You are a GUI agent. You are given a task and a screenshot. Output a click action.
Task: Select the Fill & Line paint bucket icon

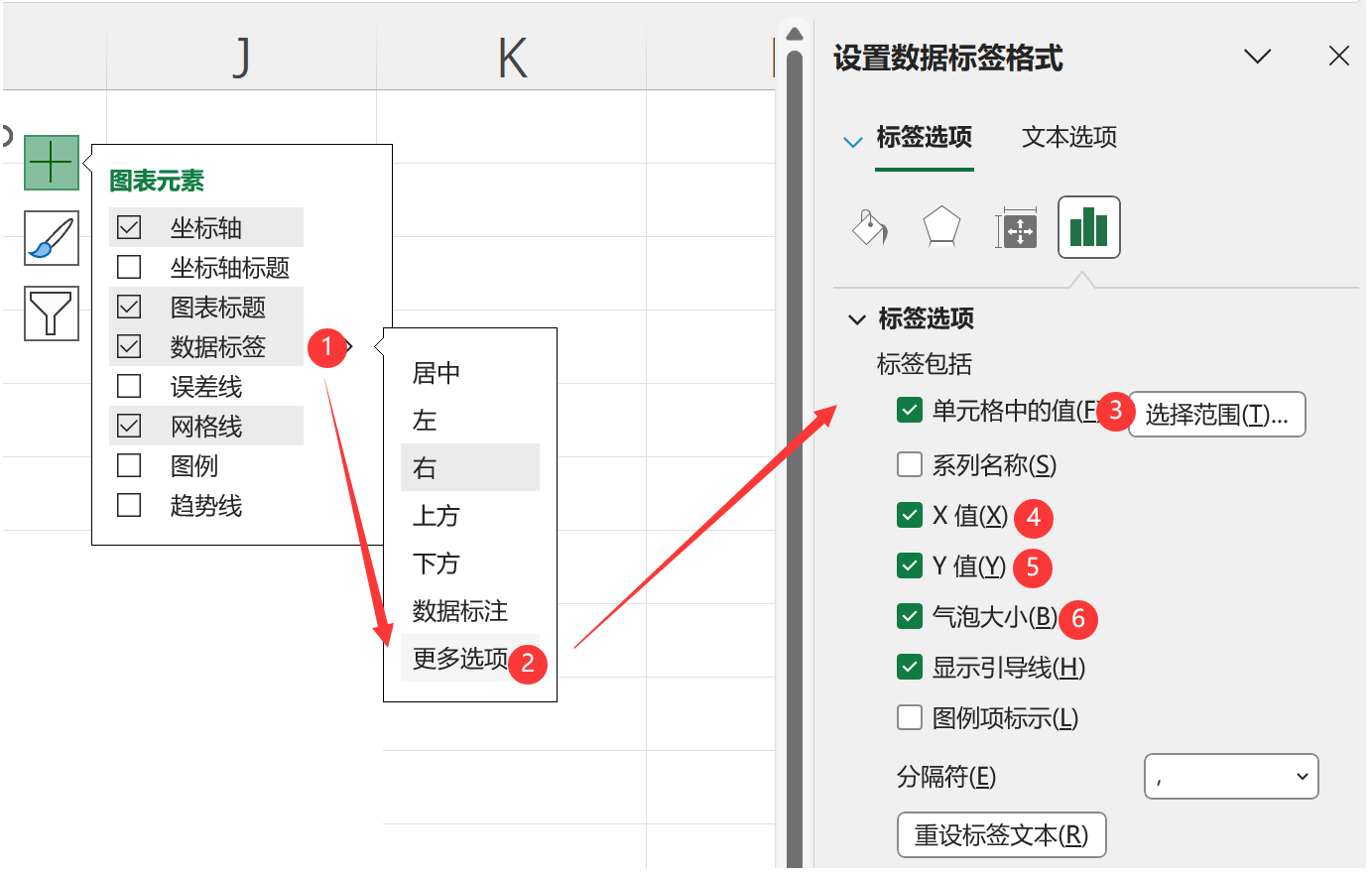click(x=869, y=228)
